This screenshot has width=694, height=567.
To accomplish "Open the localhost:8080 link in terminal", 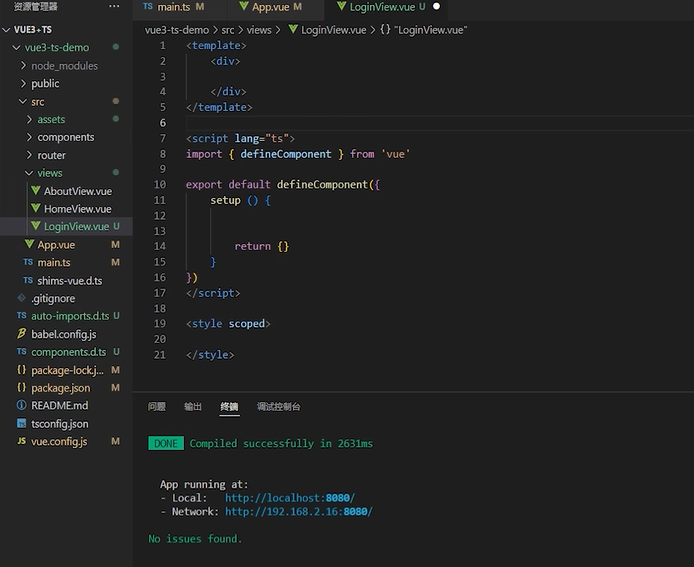I will 290,498.
